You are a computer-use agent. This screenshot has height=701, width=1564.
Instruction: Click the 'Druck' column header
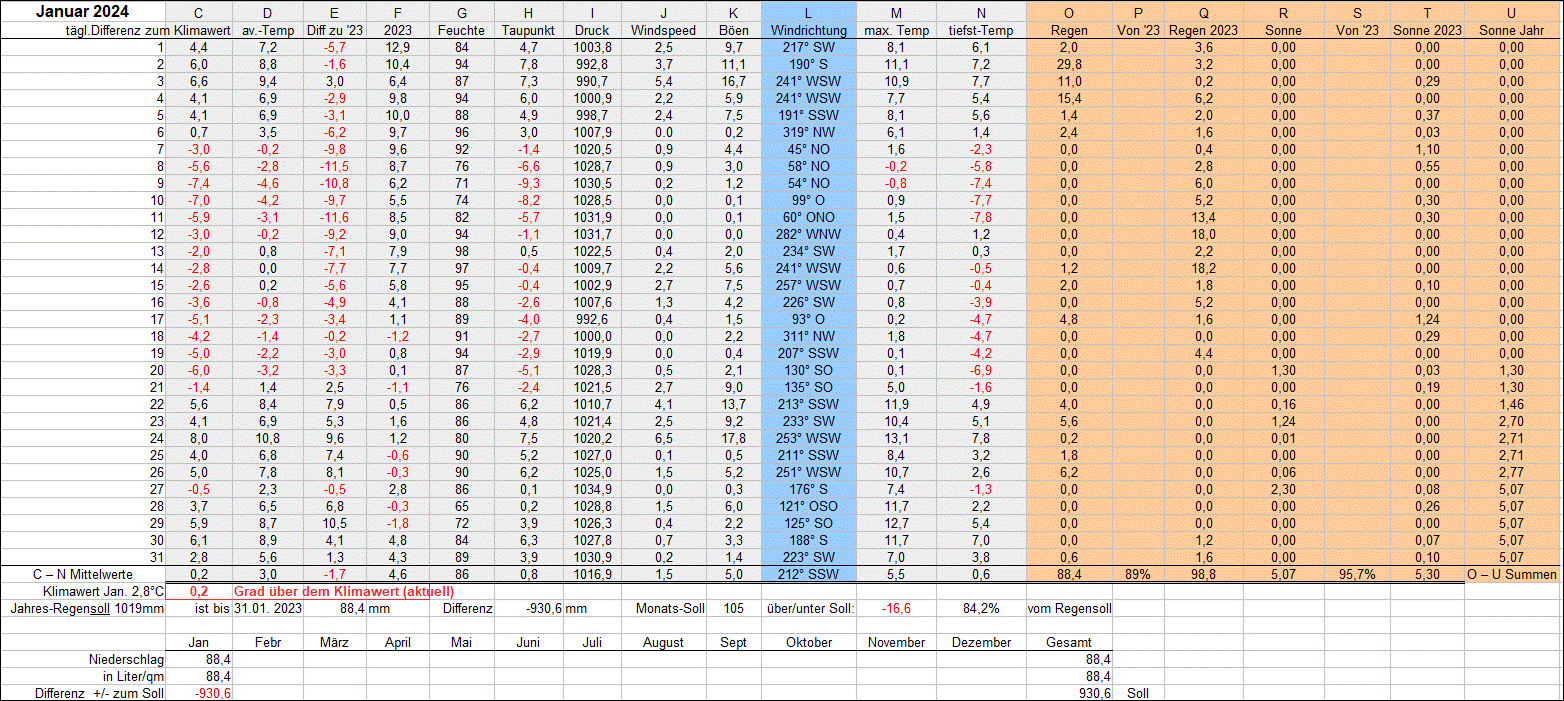[592, 30]
